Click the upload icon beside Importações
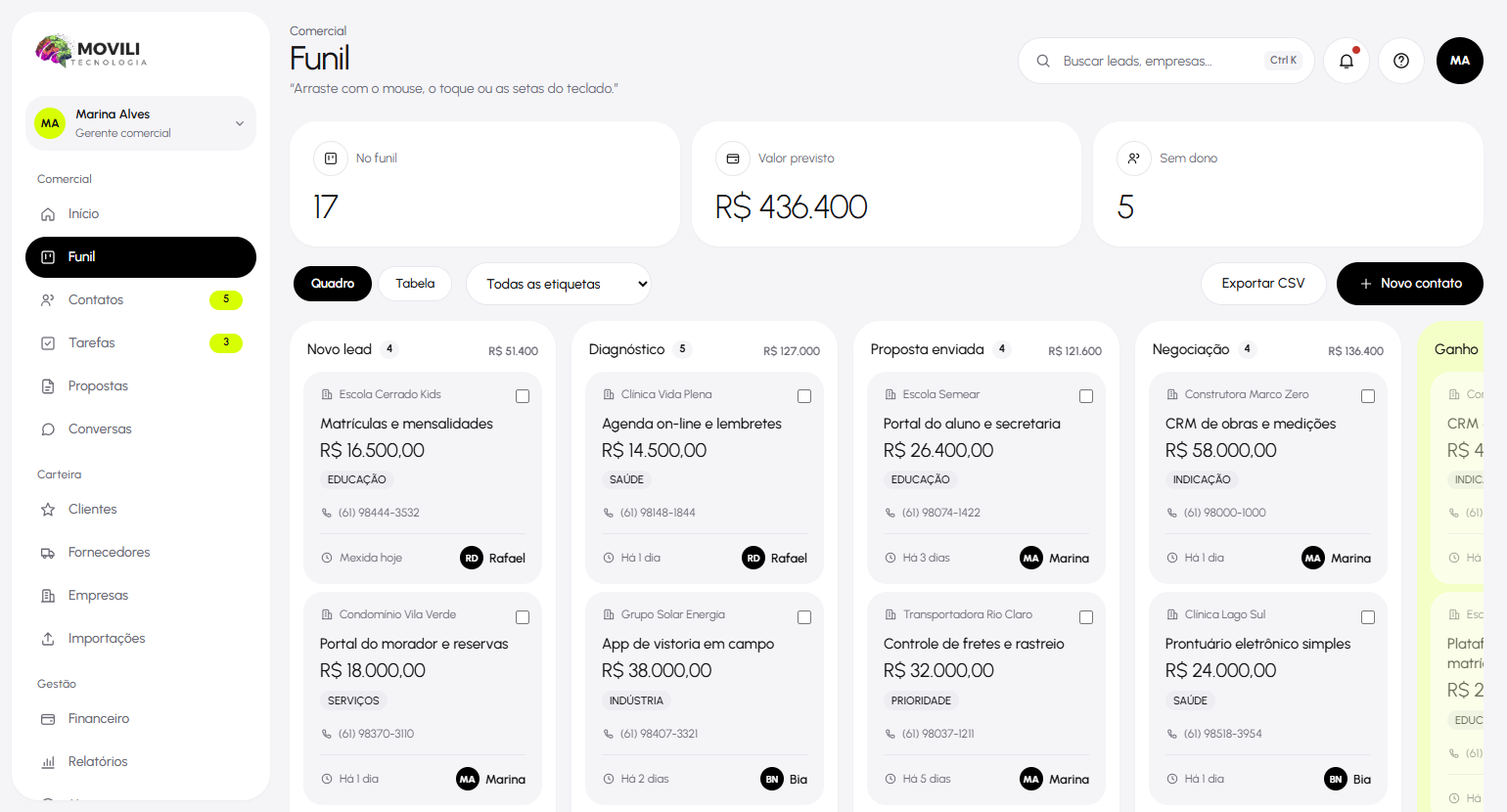Image resolution: width=1507 pixels, height=812 pixels. 48,639
